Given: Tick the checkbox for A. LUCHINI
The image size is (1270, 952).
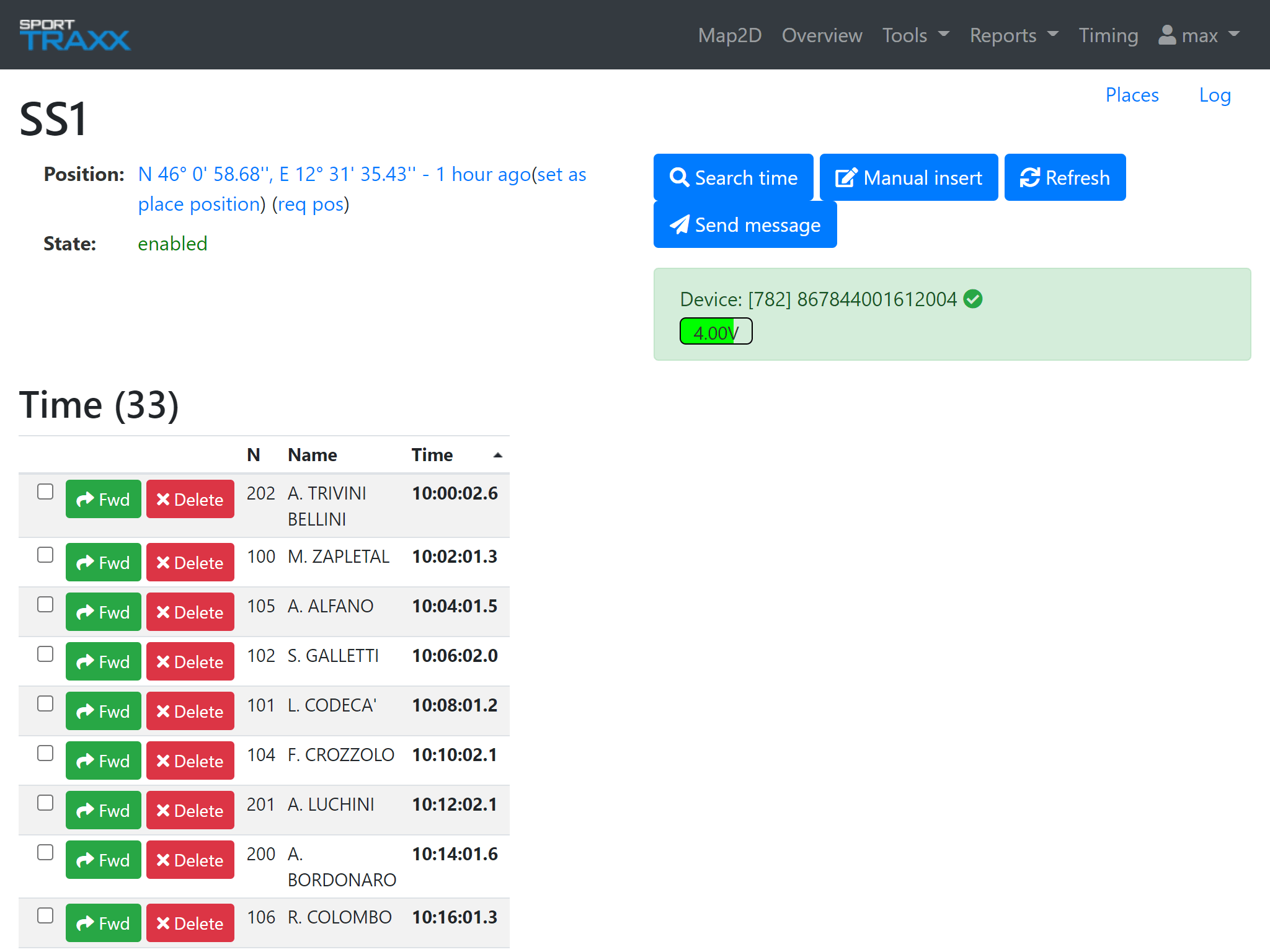Looking at the screenshot, I should coord(45,803).
